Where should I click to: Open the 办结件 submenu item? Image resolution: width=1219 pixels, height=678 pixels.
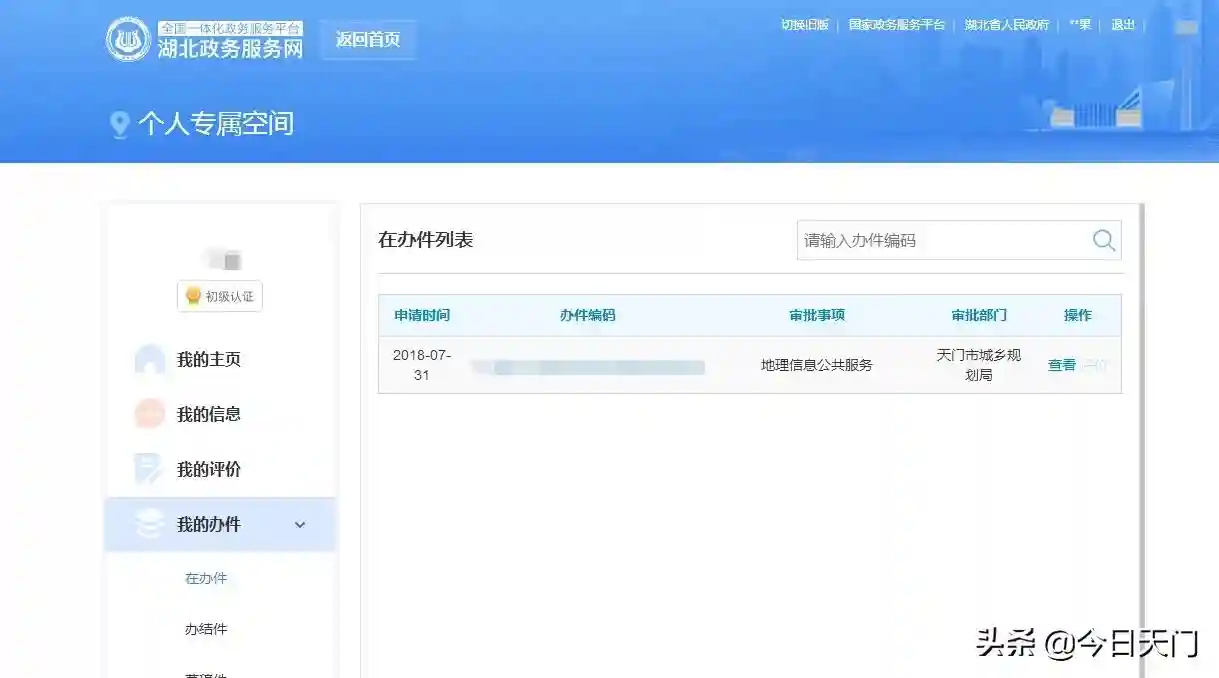(206, 629)
